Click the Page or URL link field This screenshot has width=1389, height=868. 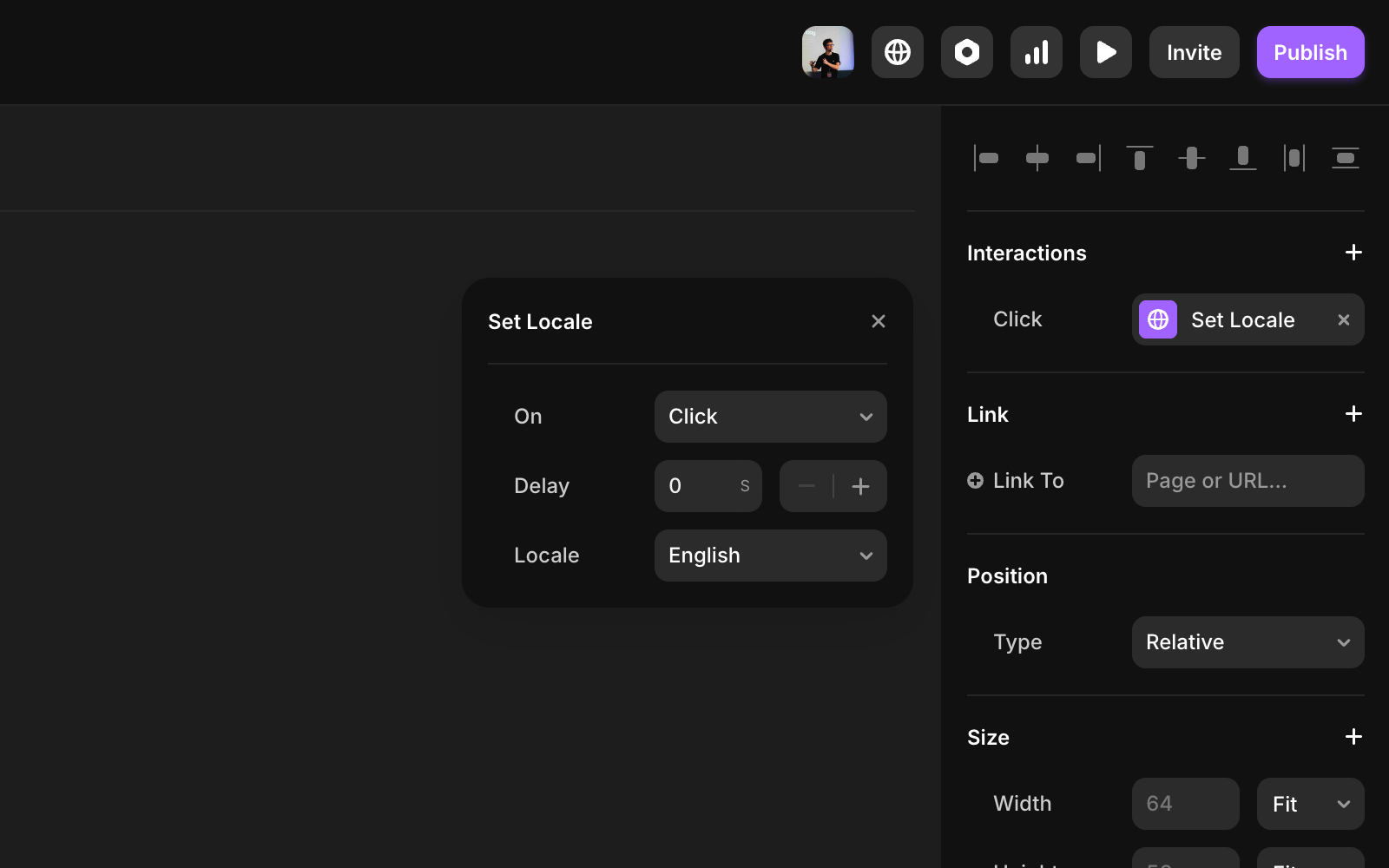pos(1247,481)
